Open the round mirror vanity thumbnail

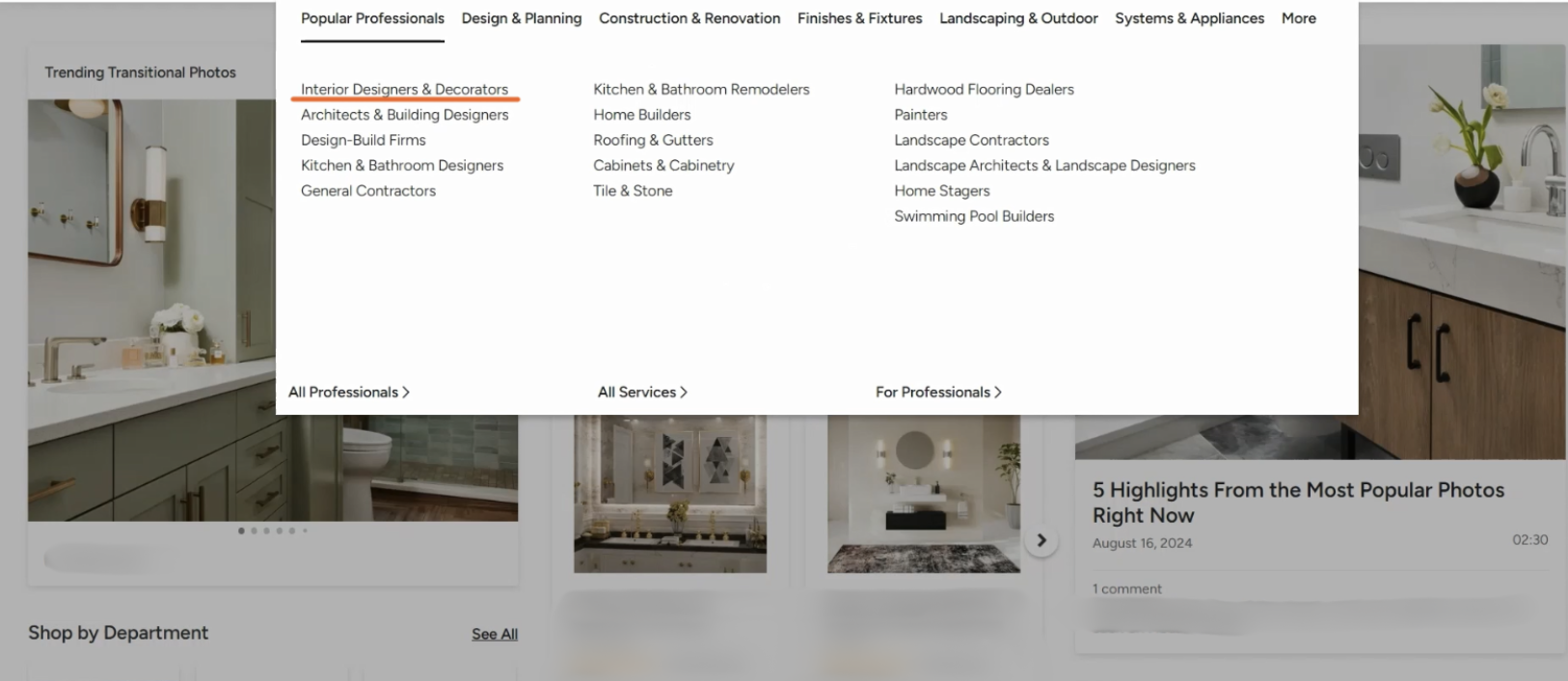pyautogui.click(x=924, y=494)
